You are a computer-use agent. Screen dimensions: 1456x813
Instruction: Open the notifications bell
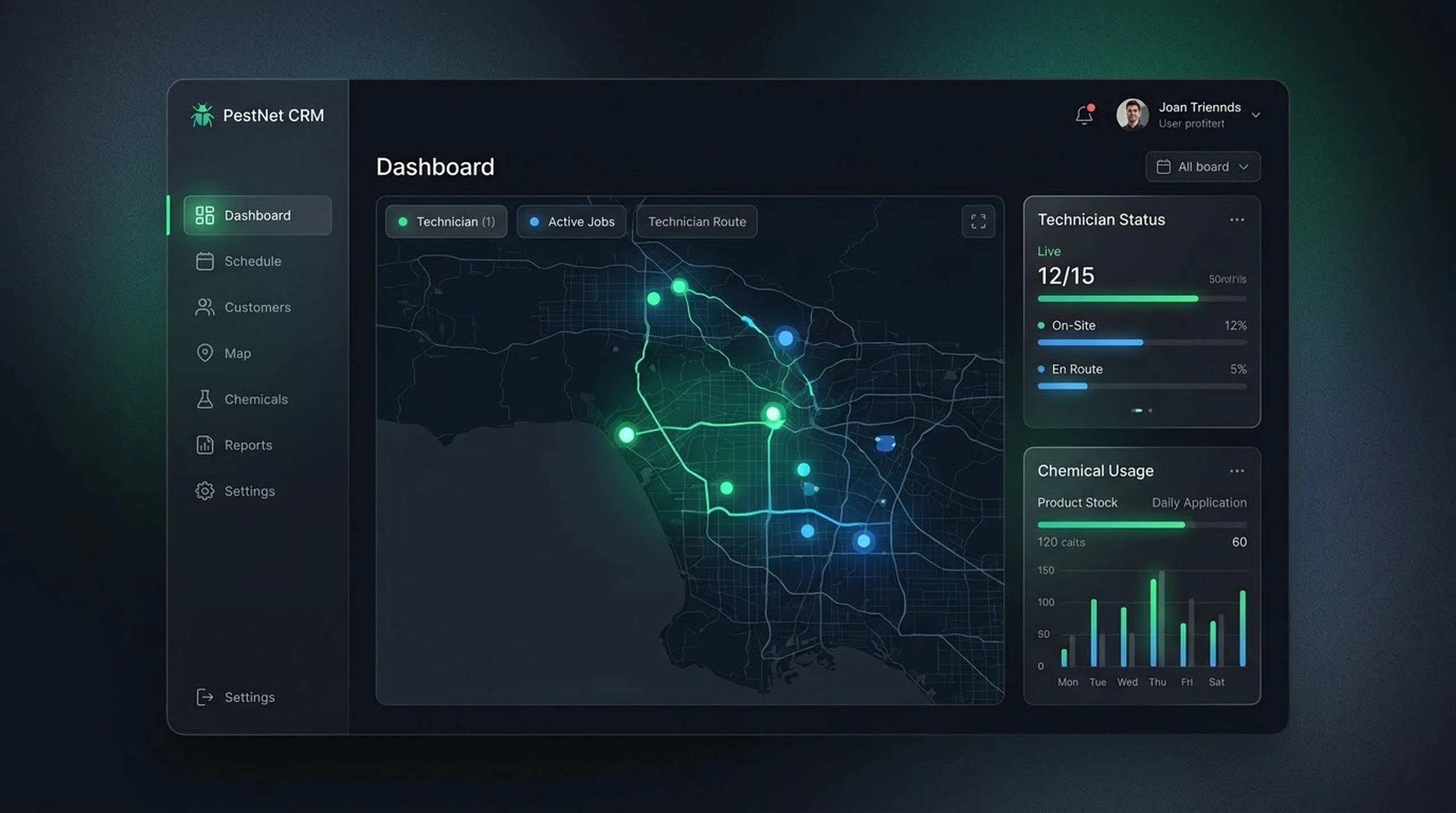1085,114
